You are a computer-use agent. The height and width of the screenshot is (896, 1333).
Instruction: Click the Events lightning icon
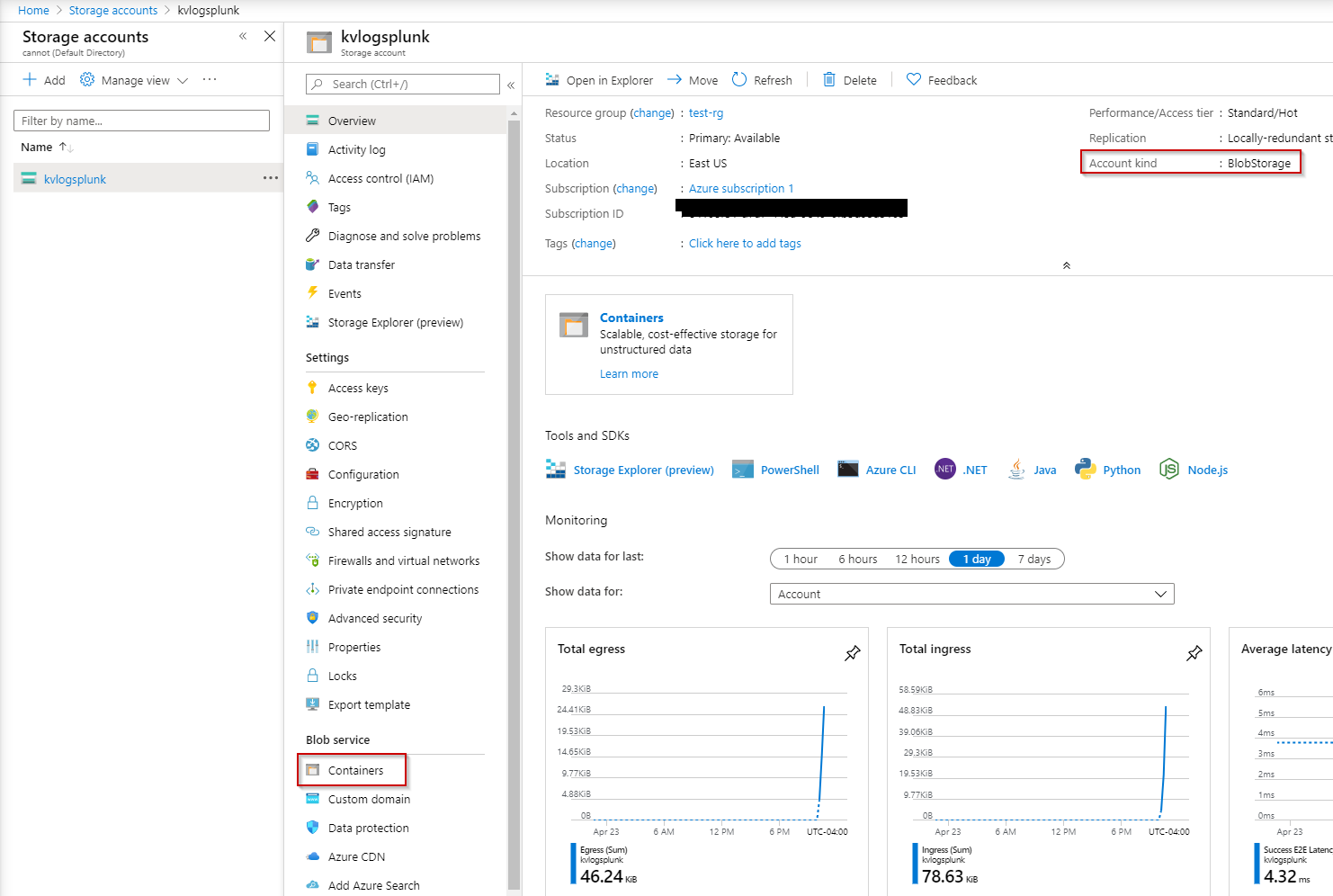click(x=312, y=293)
